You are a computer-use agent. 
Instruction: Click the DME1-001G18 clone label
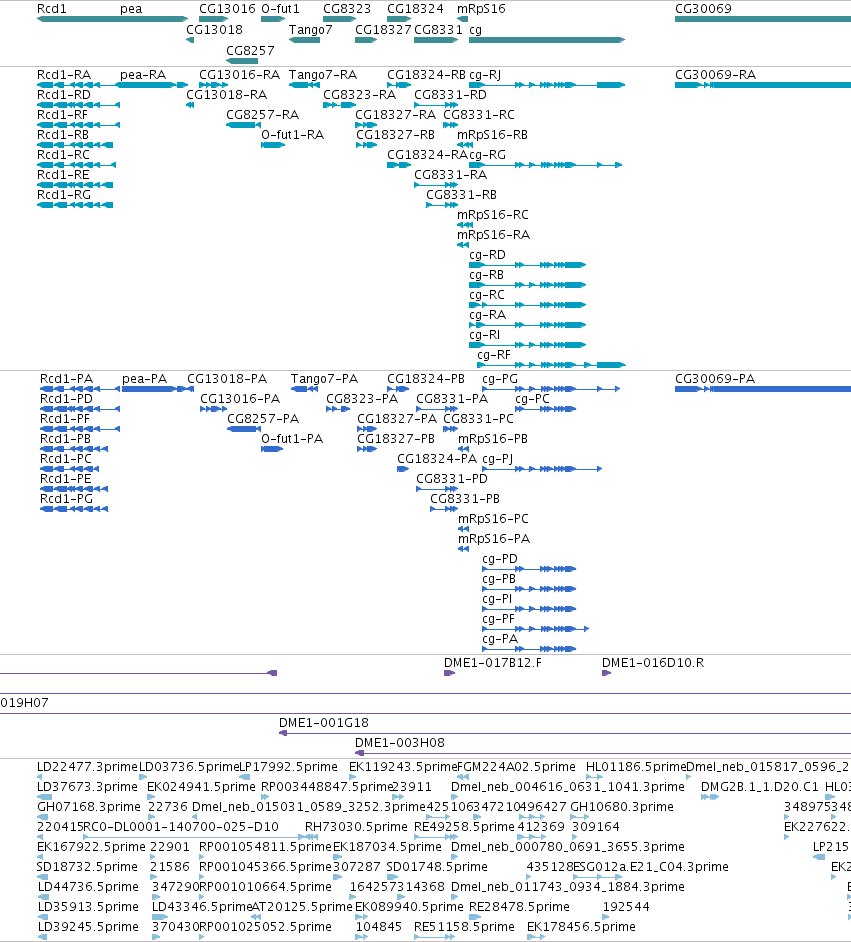pyautogui.click(x=324, y=723)
